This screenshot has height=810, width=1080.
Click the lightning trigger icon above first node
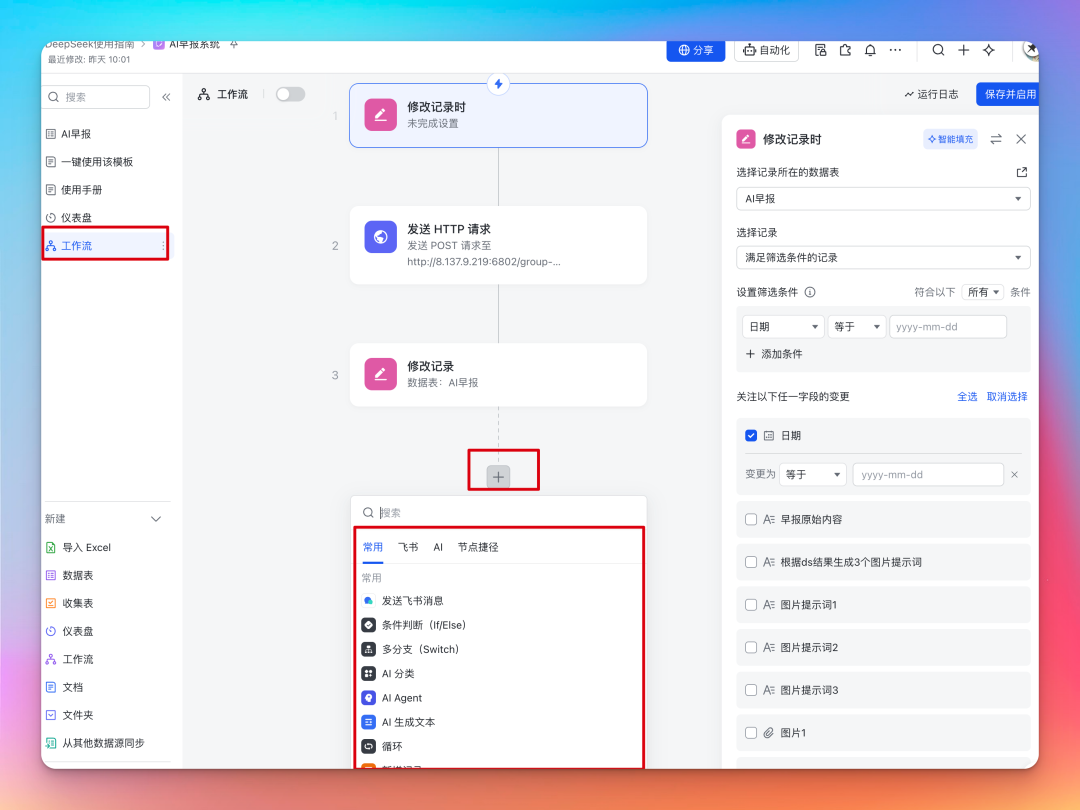498,84
